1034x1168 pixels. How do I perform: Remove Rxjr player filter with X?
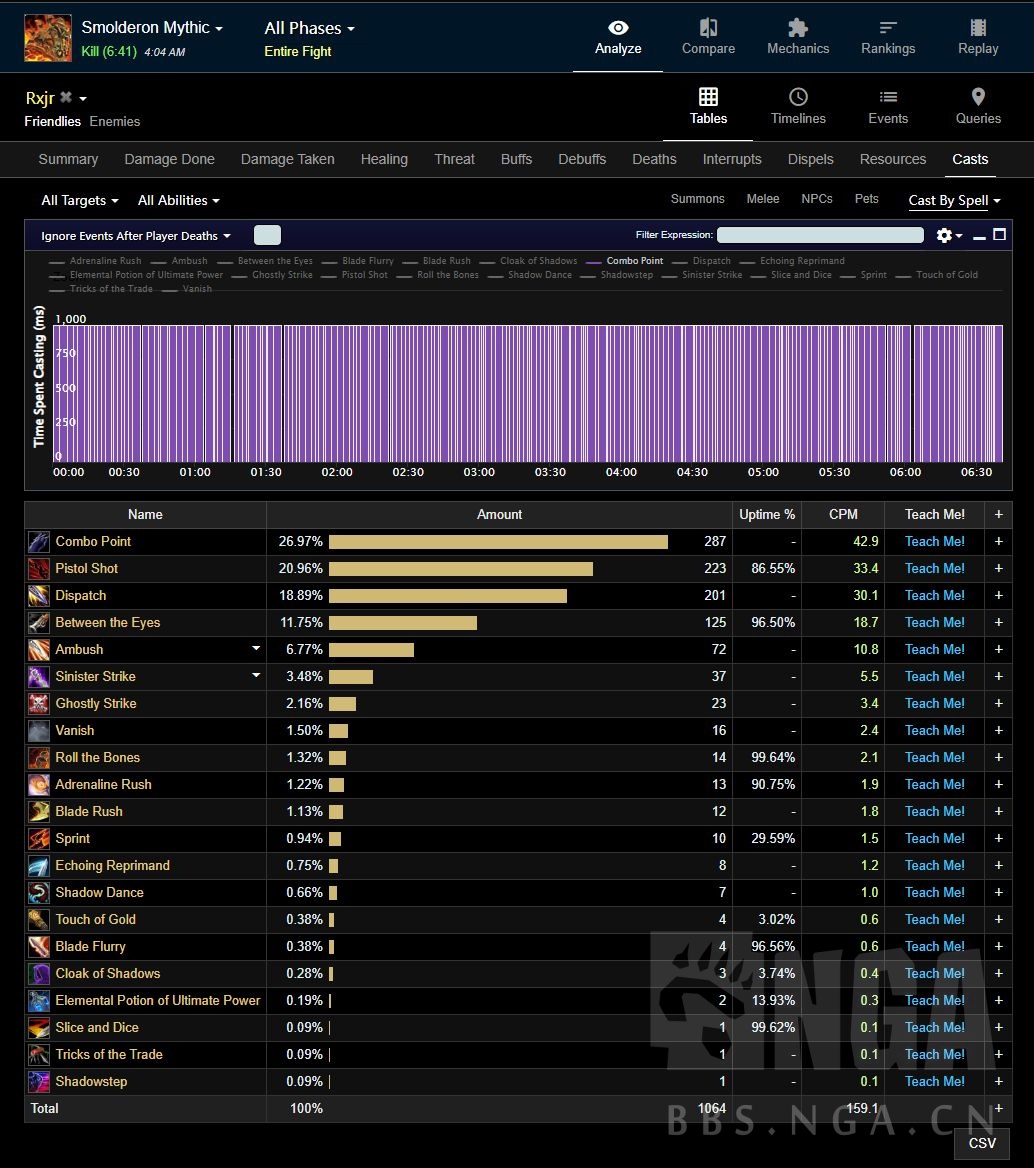[66, 98]
